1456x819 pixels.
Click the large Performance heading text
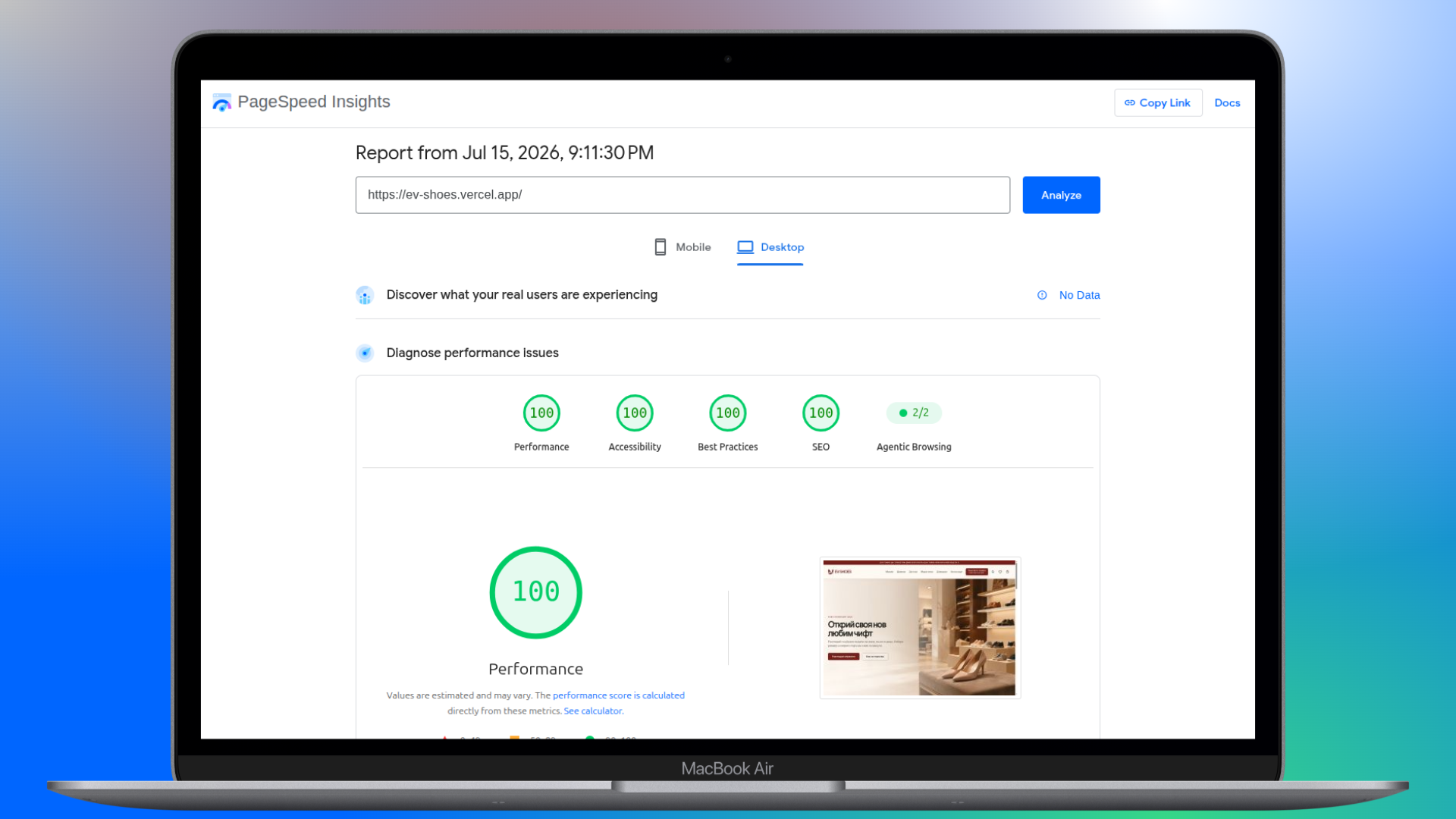[536, 669]
